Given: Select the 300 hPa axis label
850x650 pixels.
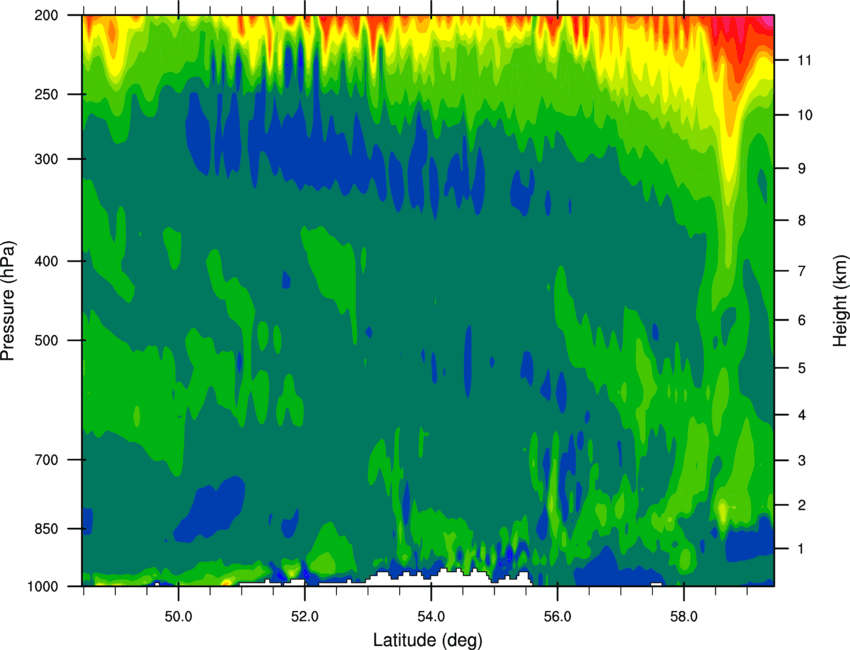Looking at the screenshot, I should click(46, 159).
